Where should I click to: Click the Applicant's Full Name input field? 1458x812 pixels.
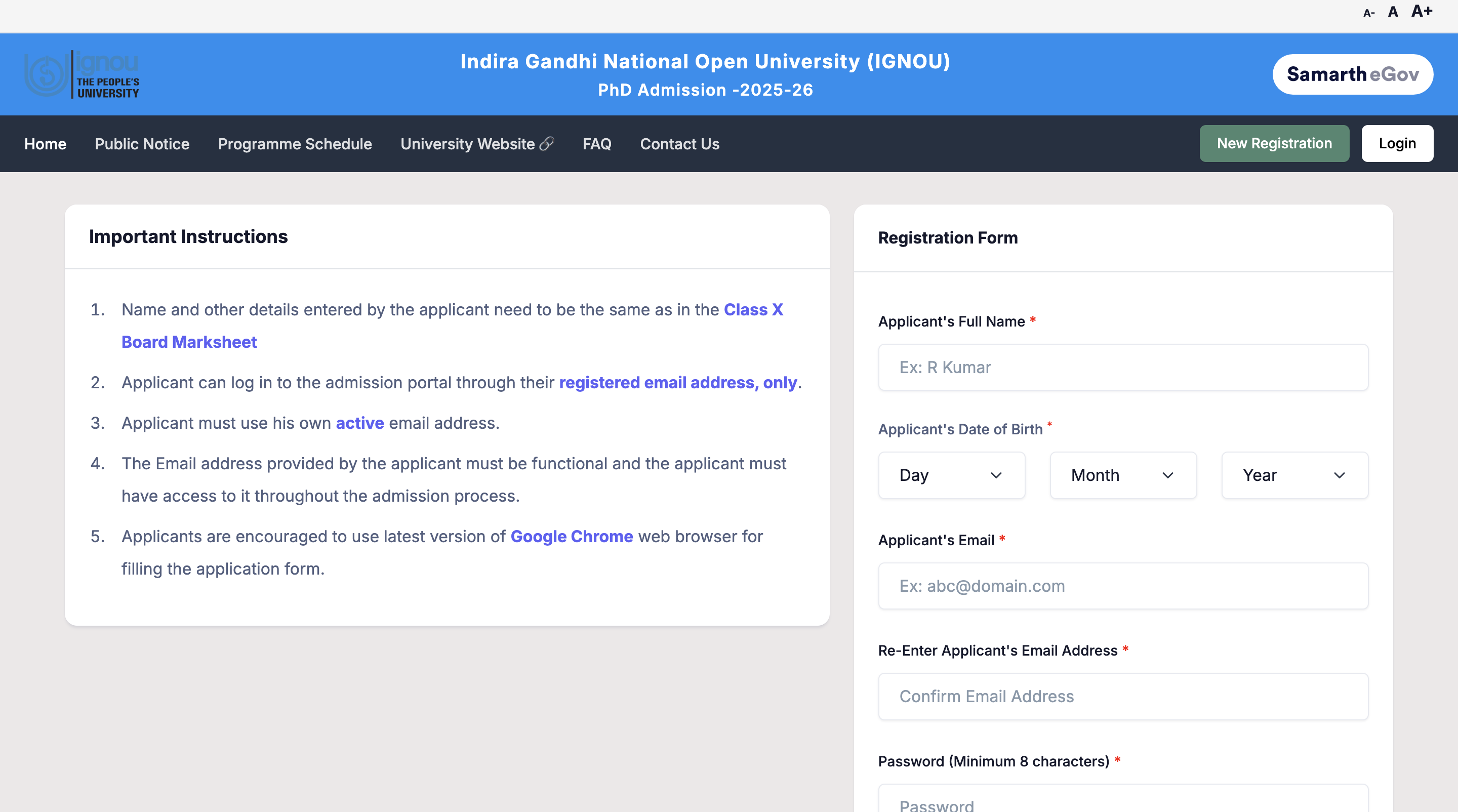pyautogui.click(x=1122, y=367)
